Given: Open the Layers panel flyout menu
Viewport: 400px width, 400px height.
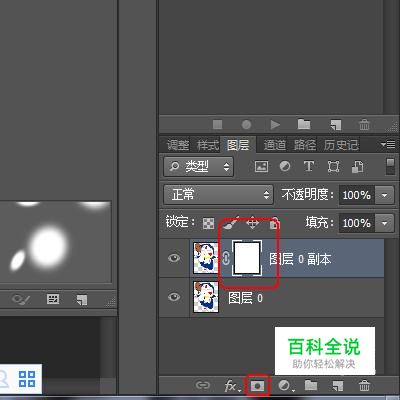Looking at the screenshot, I should click(x=388, y=145).
